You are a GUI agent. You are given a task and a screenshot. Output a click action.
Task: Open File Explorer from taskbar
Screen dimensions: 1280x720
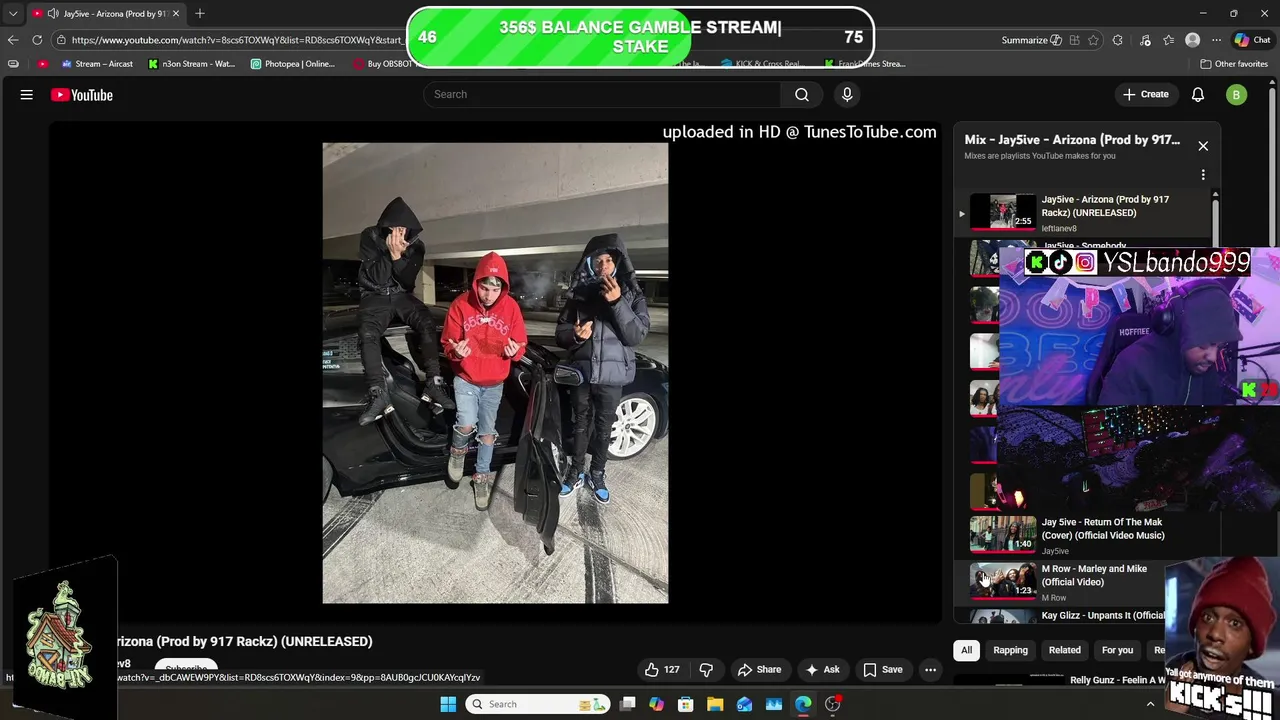715,704
